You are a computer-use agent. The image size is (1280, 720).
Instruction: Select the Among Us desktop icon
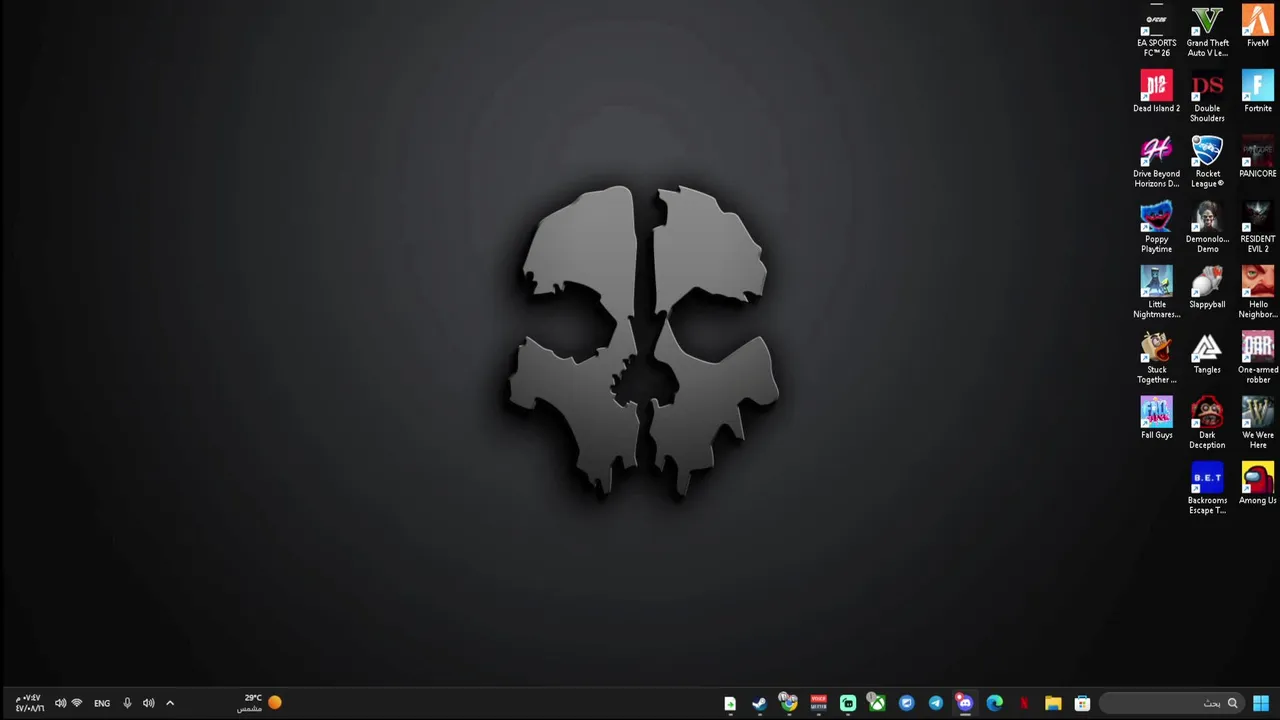click(1258, 483)
